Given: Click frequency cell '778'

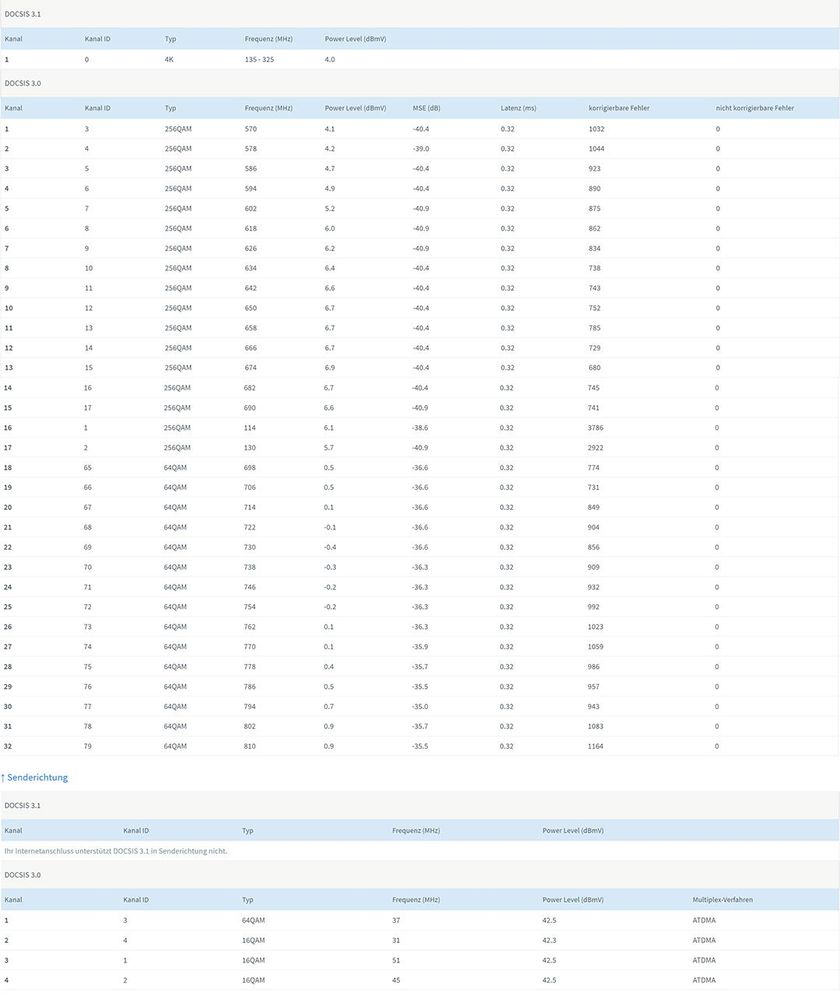Looking at the screenshot, I should pyautogui.click(x=249, y=666).
